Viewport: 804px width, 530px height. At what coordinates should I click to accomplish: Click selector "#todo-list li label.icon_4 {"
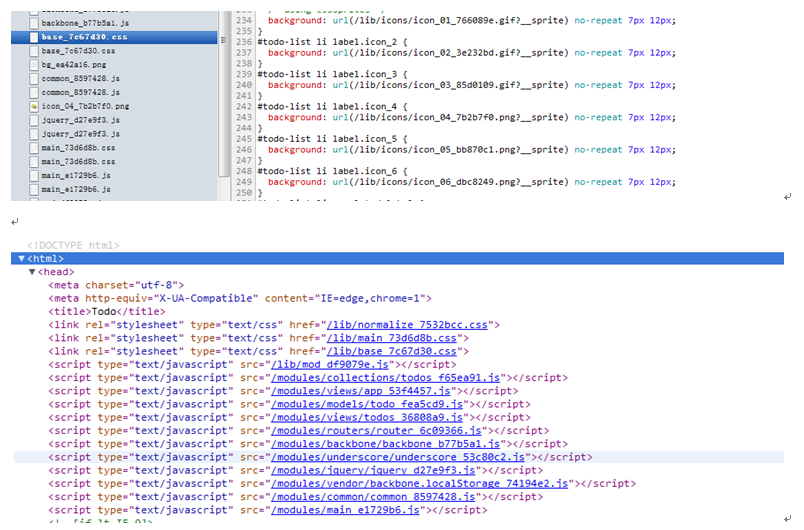pos(332,107)
